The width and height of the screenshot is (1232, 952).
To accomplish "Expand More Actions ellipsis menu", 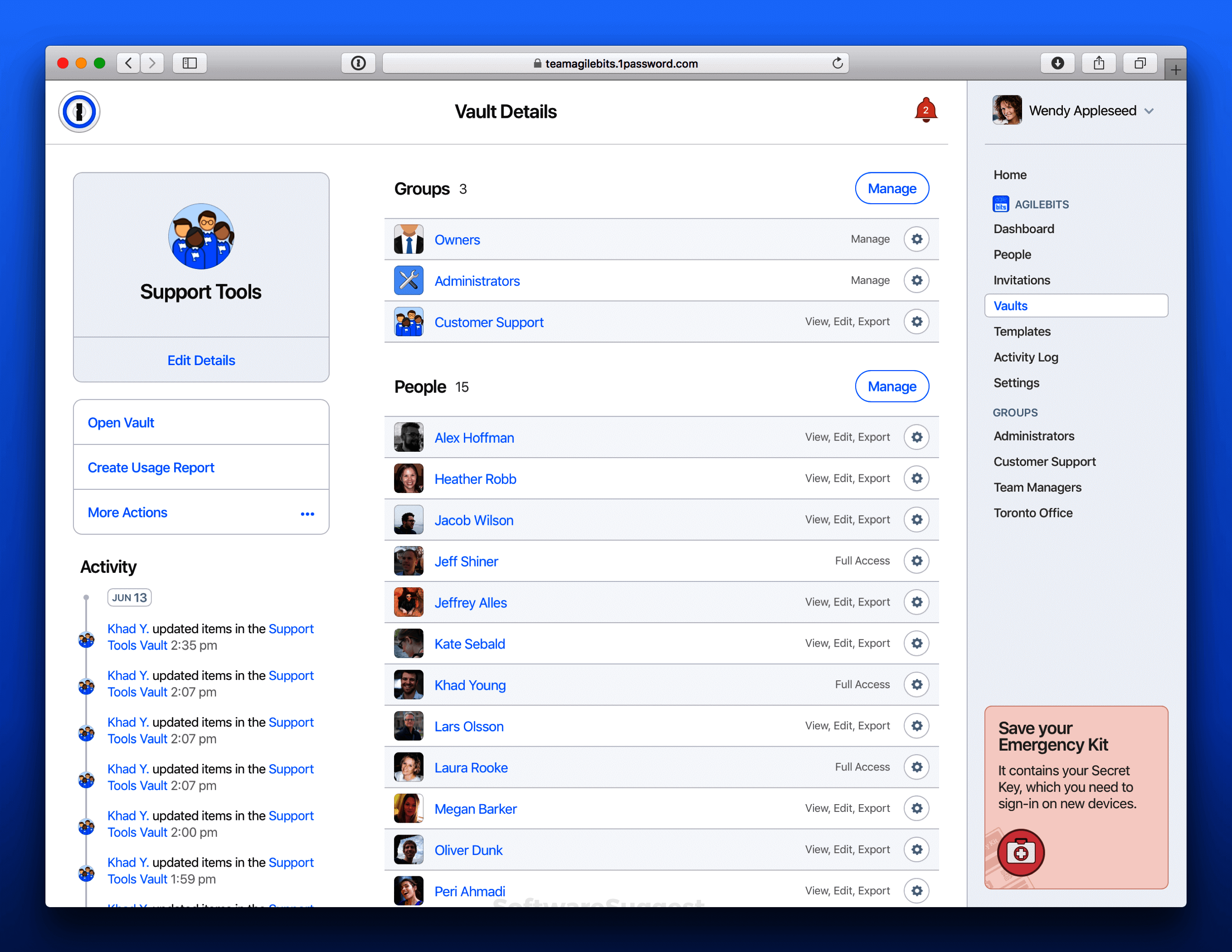I will click(307, 513).
